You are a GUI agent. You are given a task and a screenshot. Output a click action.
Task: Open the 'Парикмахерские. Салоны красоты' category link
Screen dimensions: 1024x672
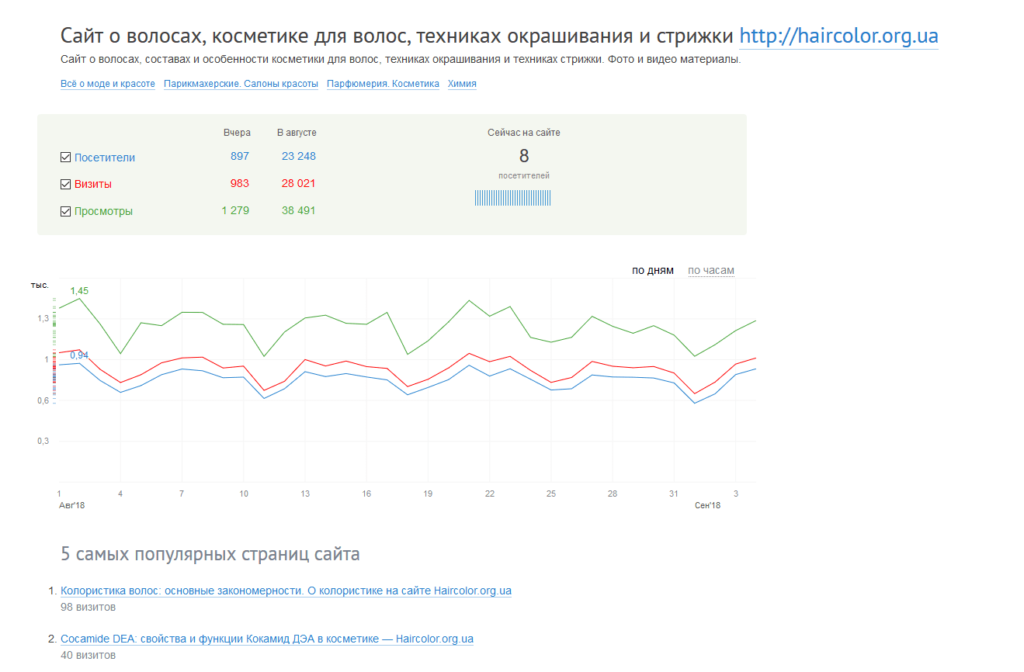coord(240,84)
